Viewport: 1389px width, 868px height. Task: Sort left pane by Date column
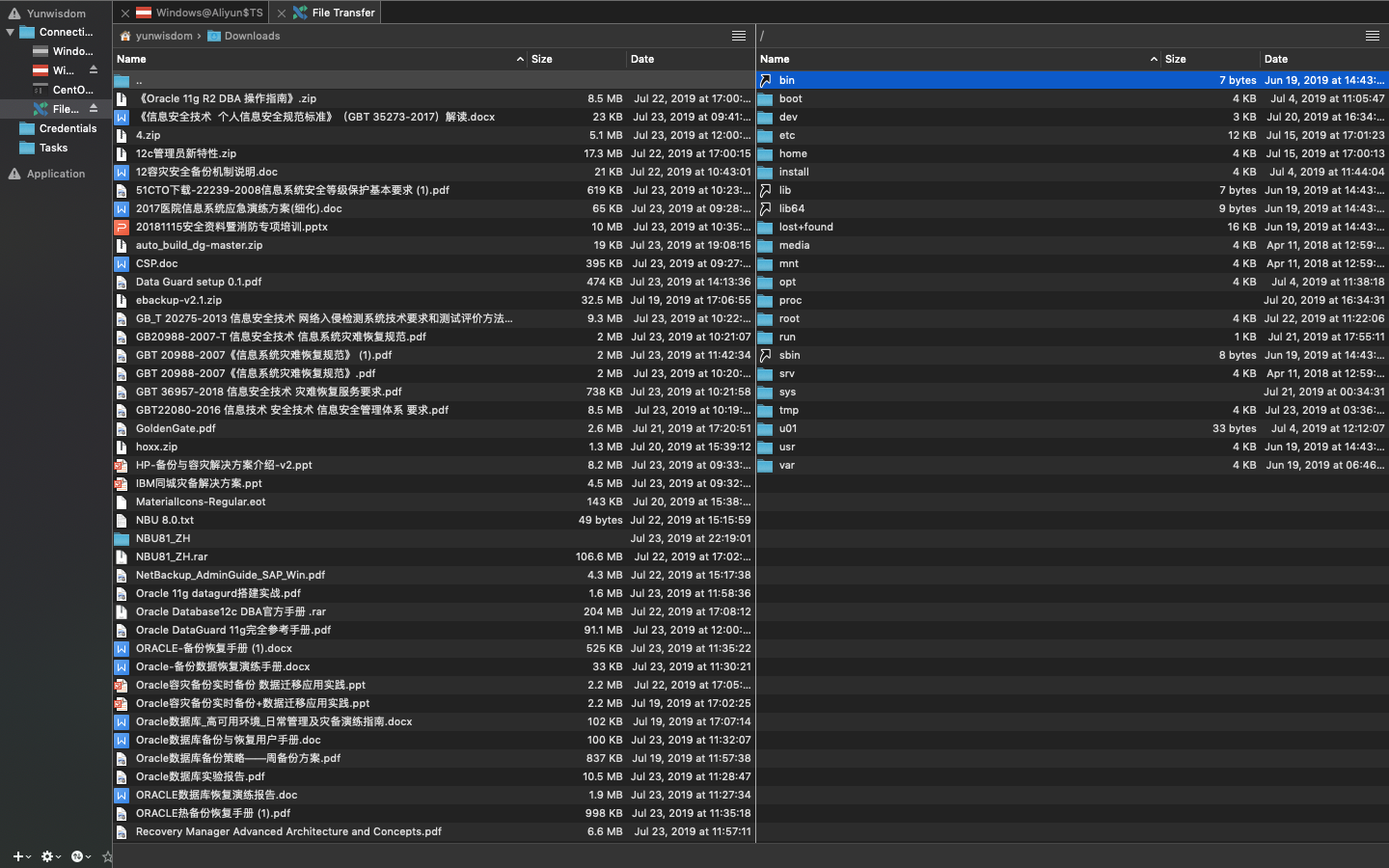point(690,59)
